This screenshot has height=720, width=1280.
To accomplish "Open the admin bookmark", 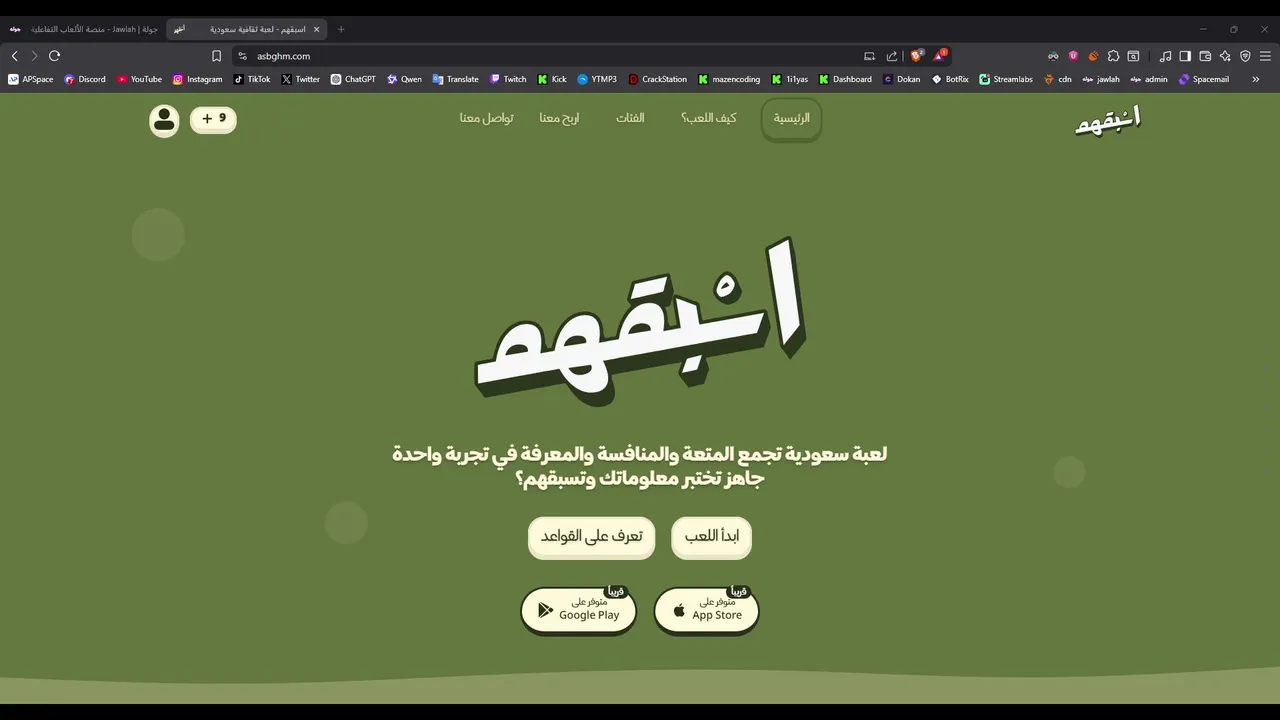I will [1149, 79].
